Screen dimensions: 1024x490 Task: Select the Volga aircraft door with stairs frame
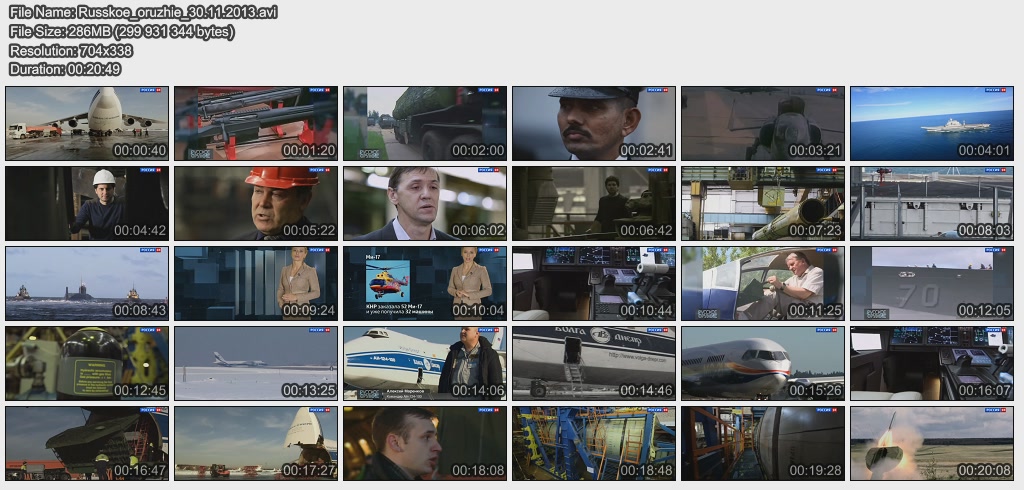[x=593, y=363]
